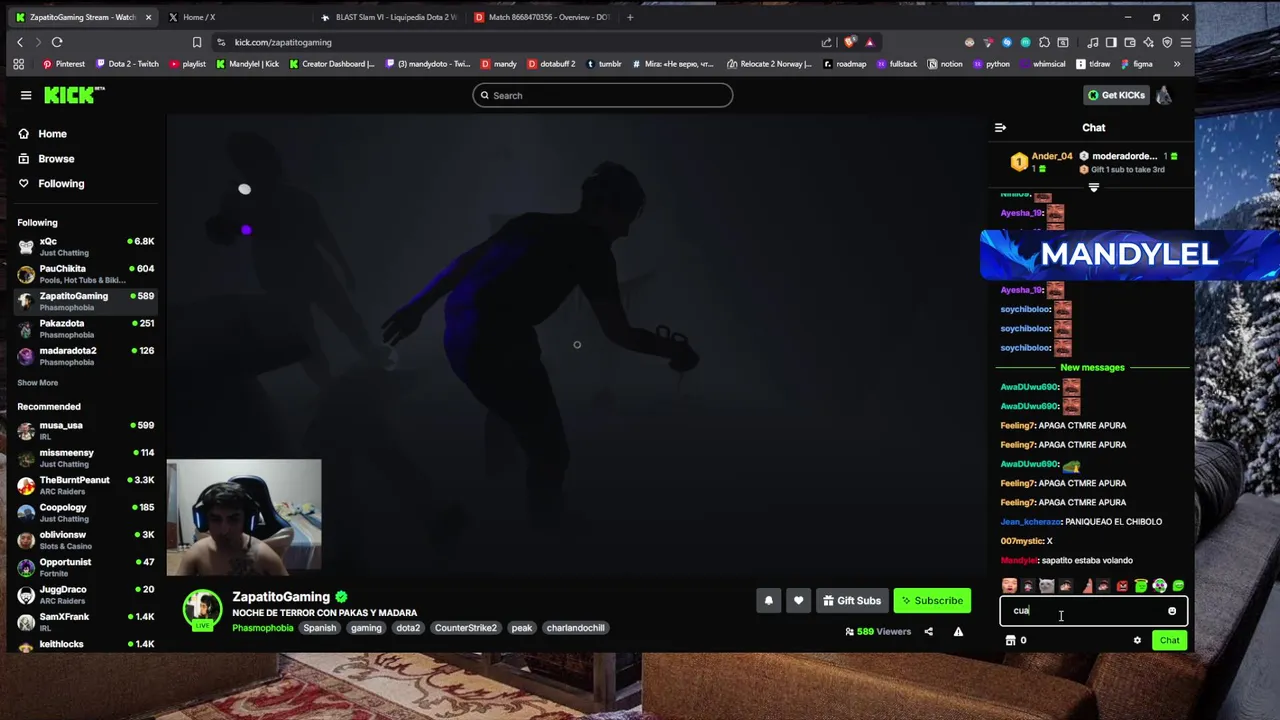
Task: Click the user avatar in Kick header
Action: (1164, 95)
